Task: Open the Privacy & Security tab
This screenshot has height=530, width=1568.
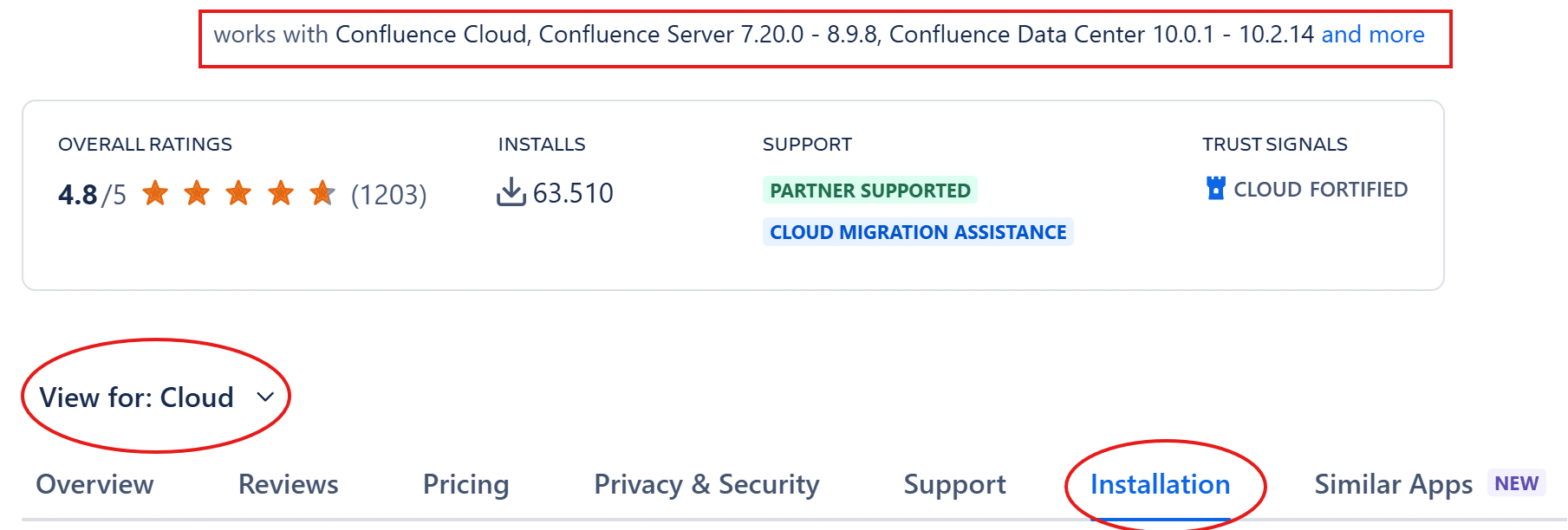Action: point(706,484)
